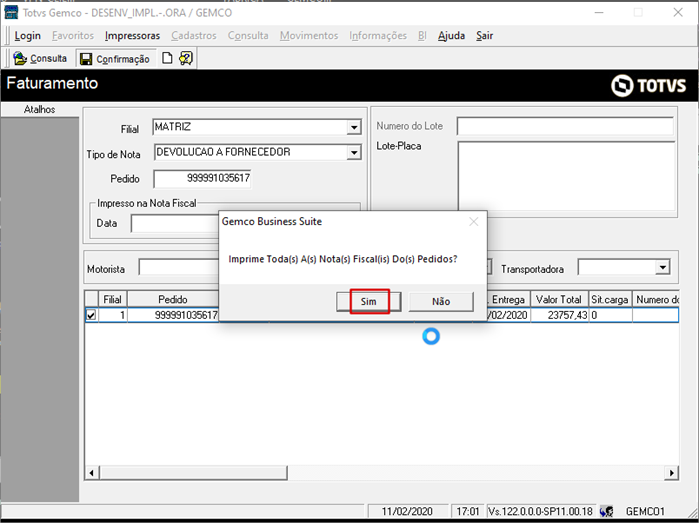Image resolution: width=699 pixels, height=523 pixels.
Task: Click the grid scrollbar right arrow
Action: (x=671, y=473)
